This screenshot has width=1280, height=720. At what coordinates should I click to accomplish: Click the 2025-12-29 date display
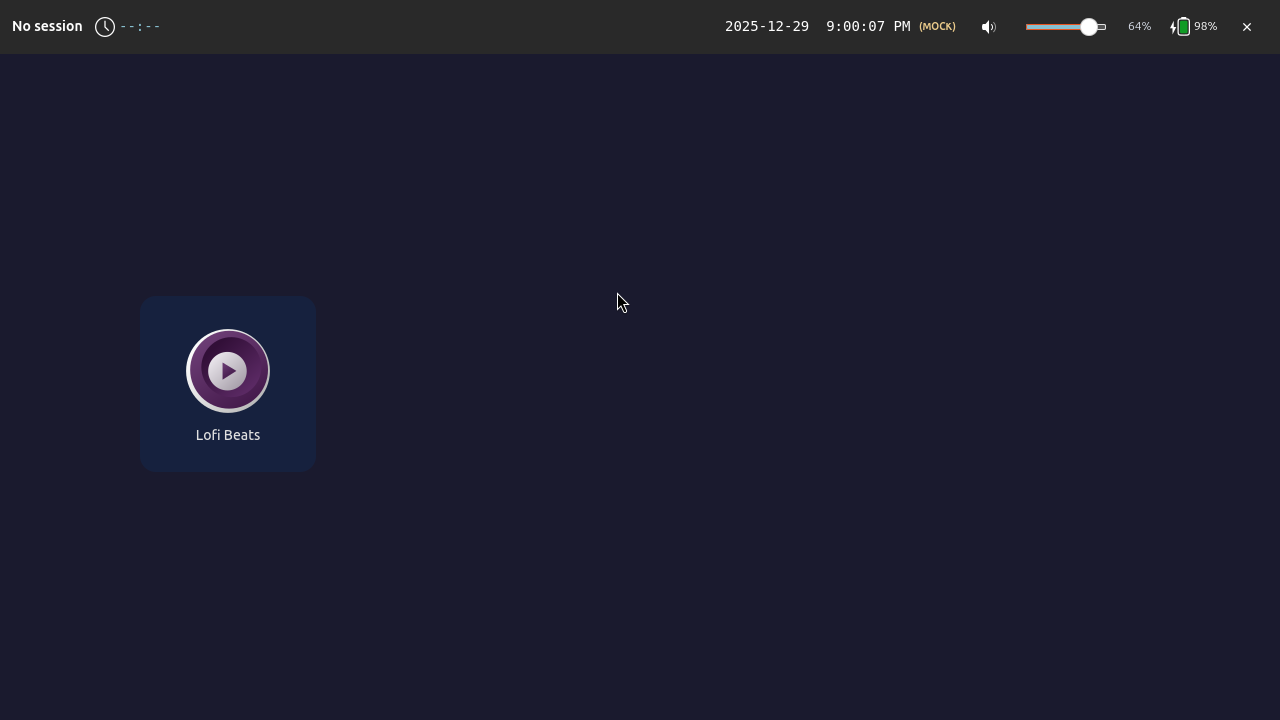point(767,26)
